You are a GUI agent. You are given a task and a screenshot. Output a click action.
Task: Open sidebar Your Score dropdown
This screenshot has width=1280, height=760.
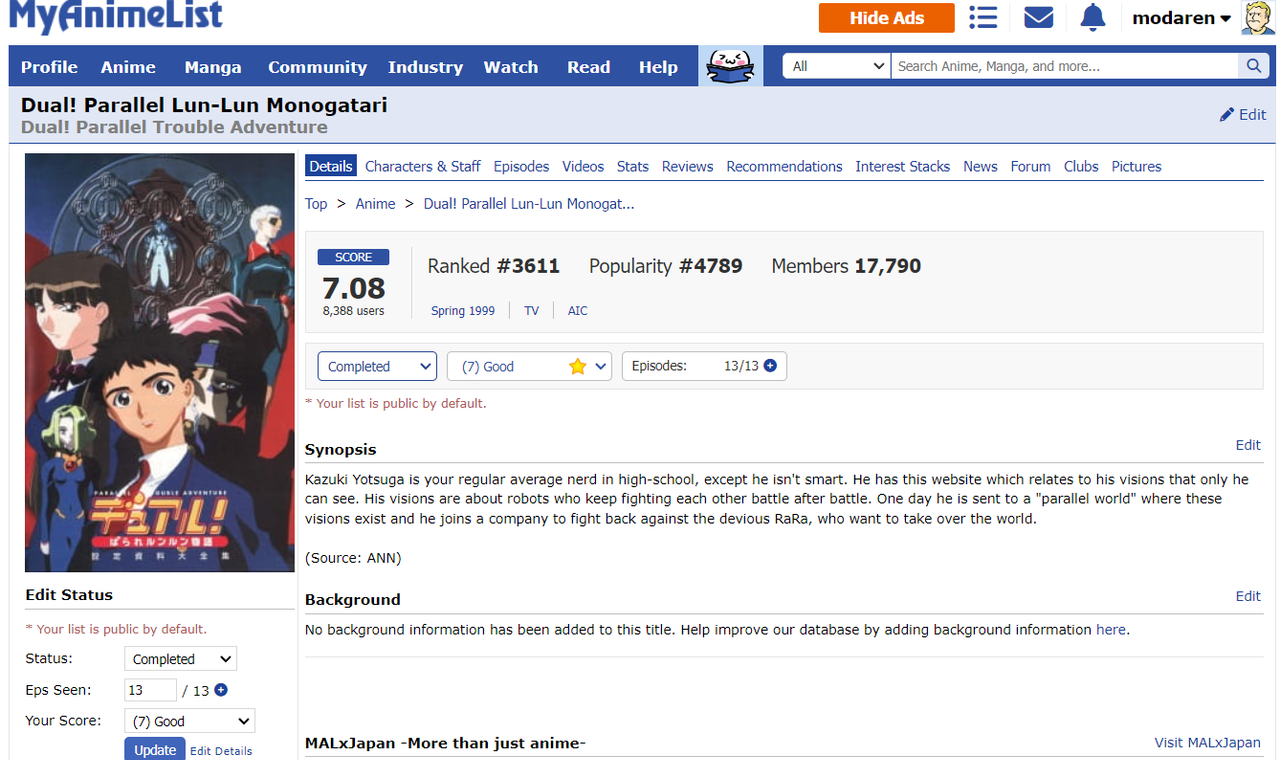[x=189, y=721]
